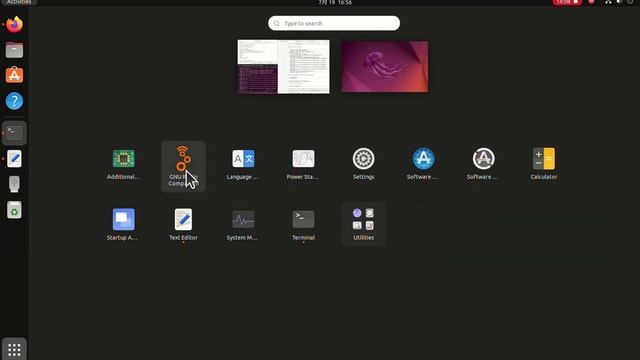Click the Type to search field

pyautogui.click(x=334, y=23)
